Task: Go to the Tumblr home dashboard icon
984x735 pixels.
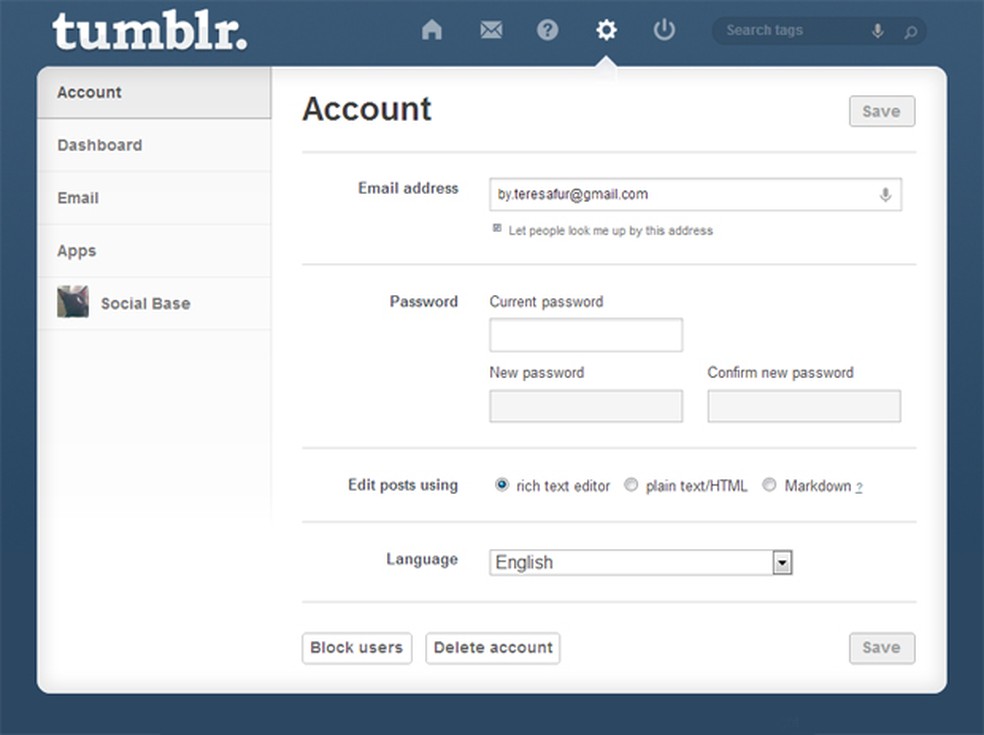Action: [432, 30]
